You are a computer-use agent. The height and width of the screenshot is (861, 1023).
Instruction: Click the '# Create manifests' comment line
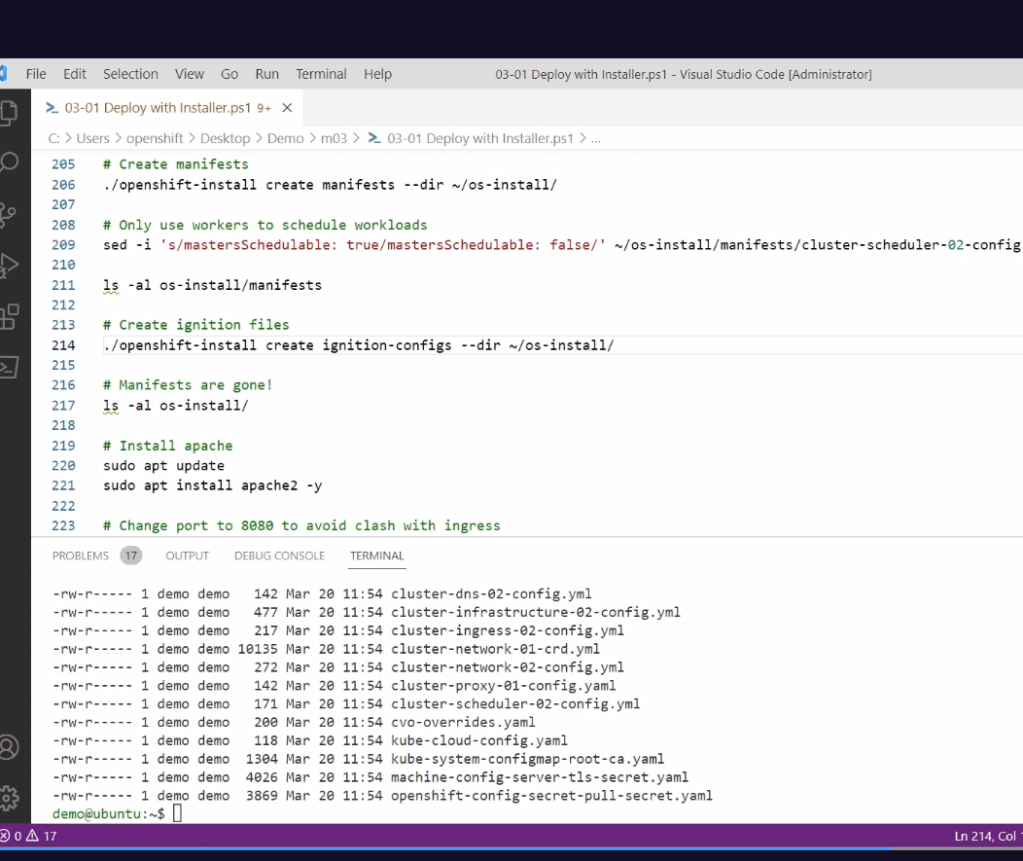[176, 164]
